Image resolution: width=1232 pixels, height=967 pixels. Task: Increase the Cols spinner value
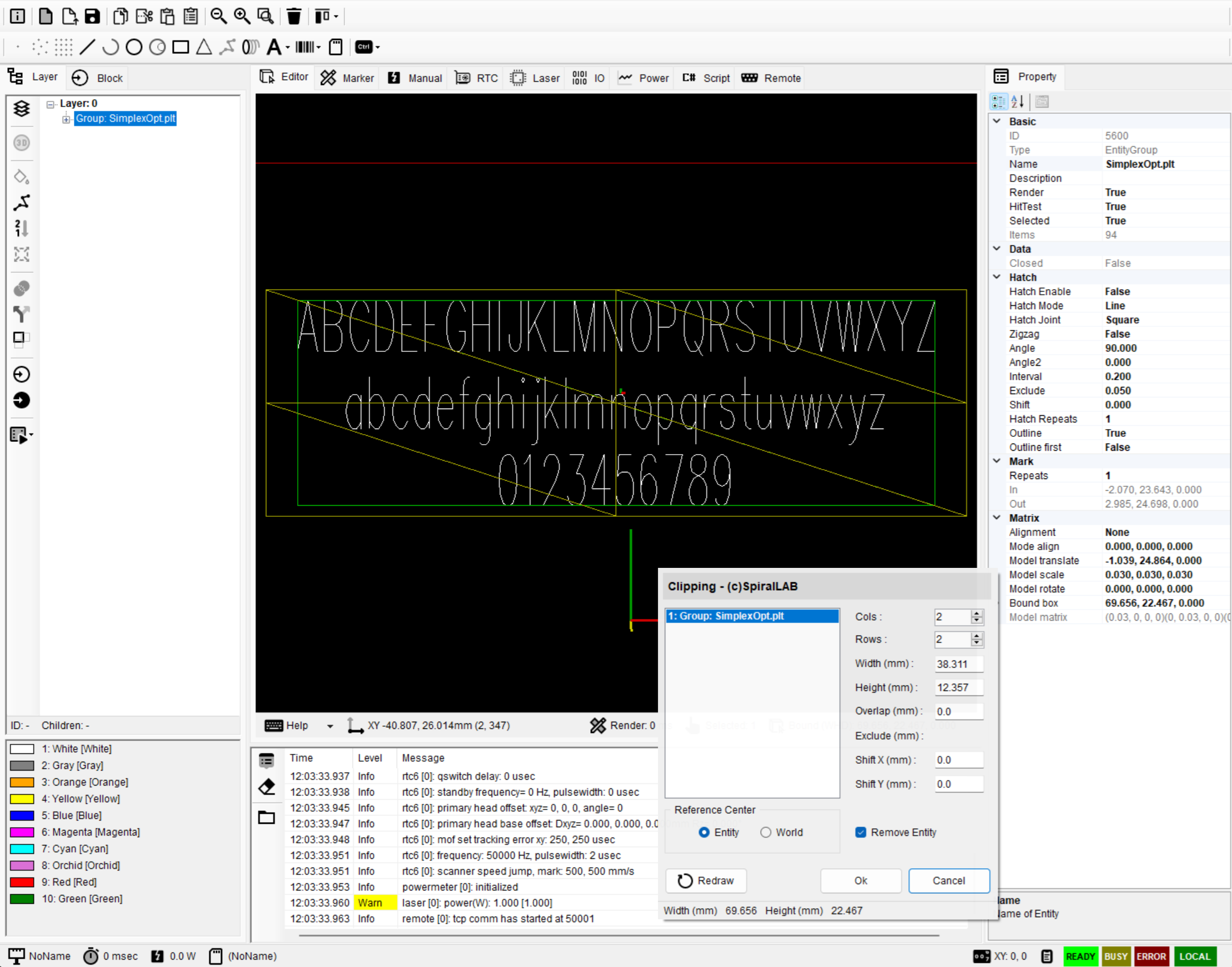977,613
